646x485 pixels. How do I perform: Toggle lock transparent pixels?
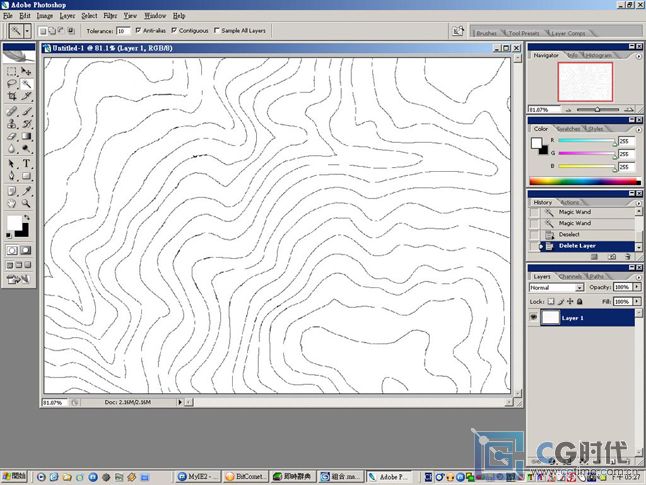click(x=551, y=302)
